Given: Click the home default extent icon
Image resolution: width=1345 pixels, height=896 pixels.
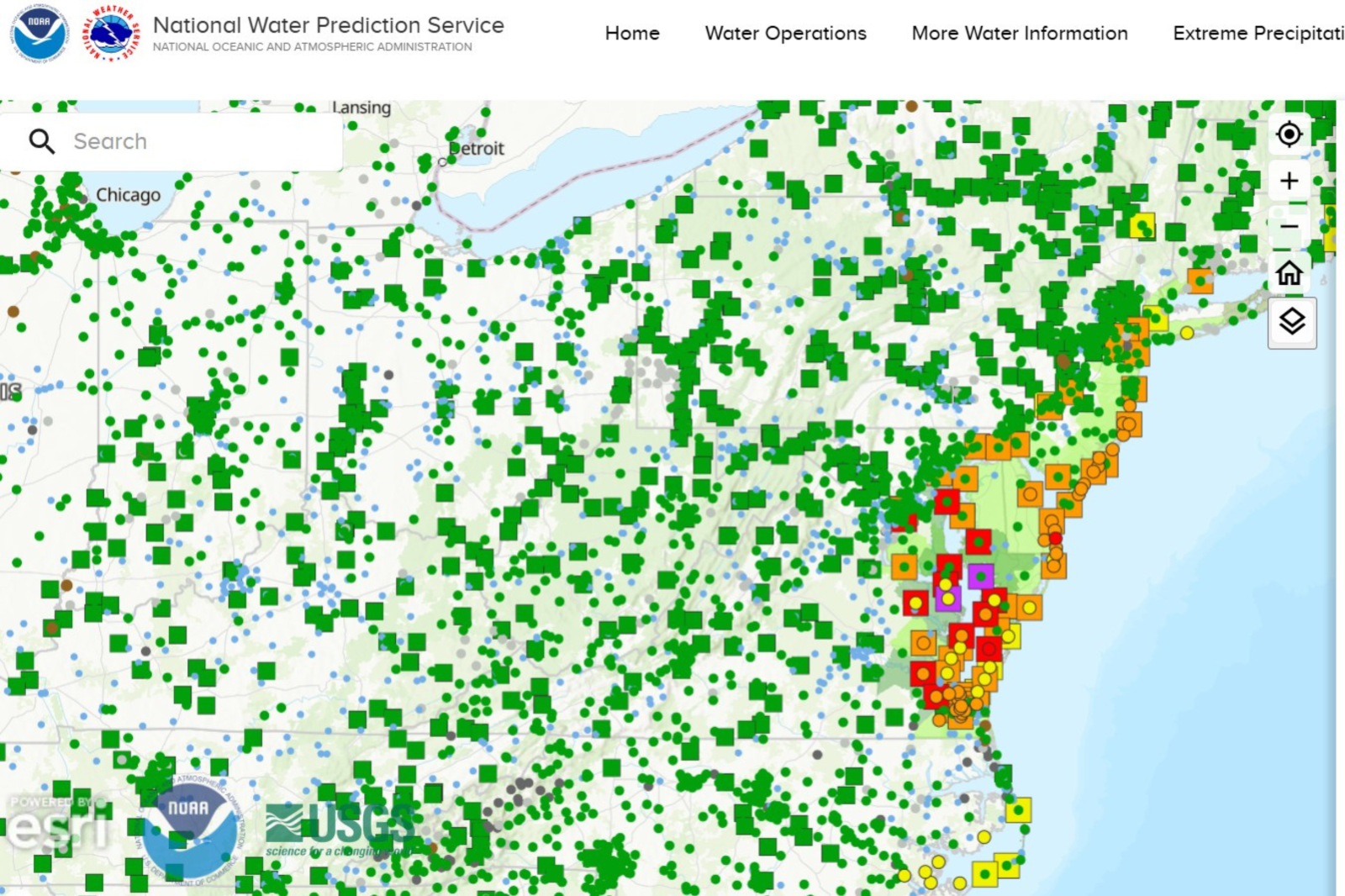Looking at the screenshot, I should pos(1290,274).
